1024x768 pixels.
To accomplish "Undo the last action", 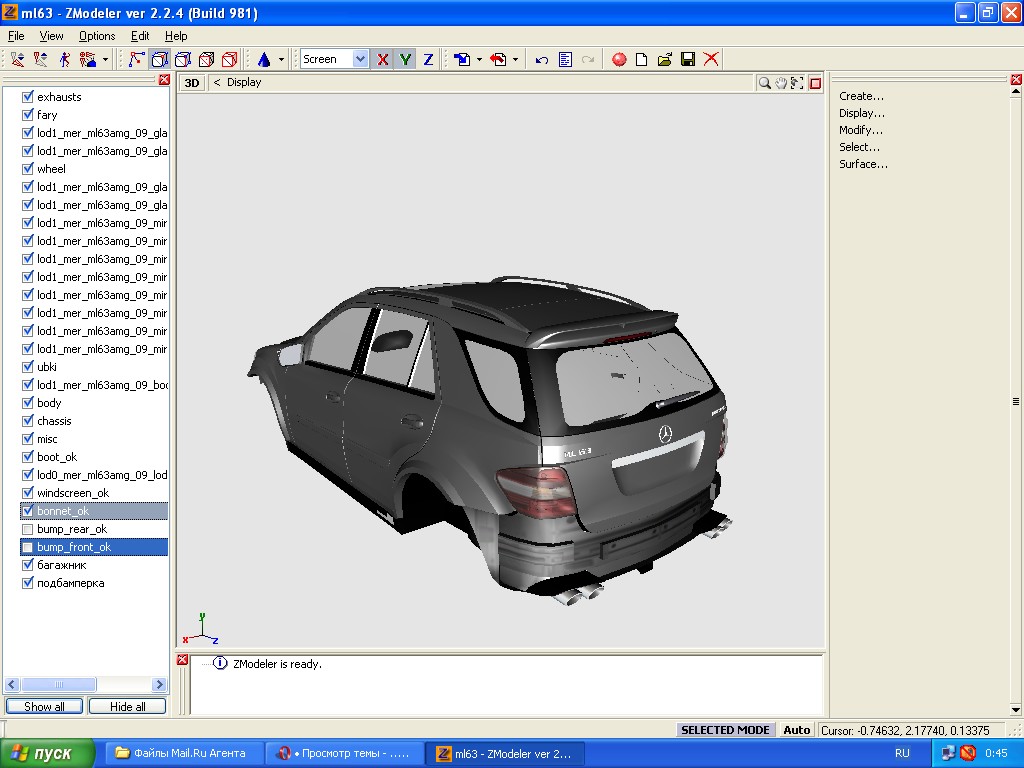I will [x=541, y=59].
